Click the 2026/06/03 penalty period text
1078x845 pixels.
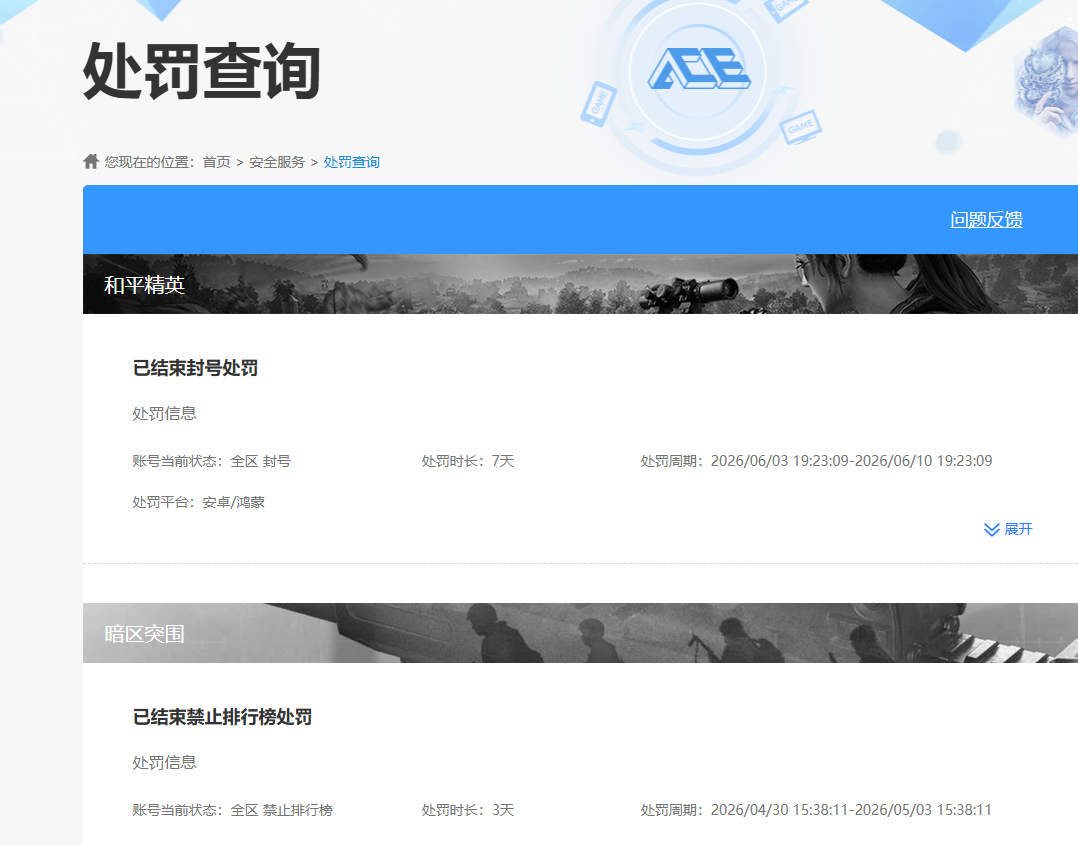pyautogui.click(x=816, y=461)
